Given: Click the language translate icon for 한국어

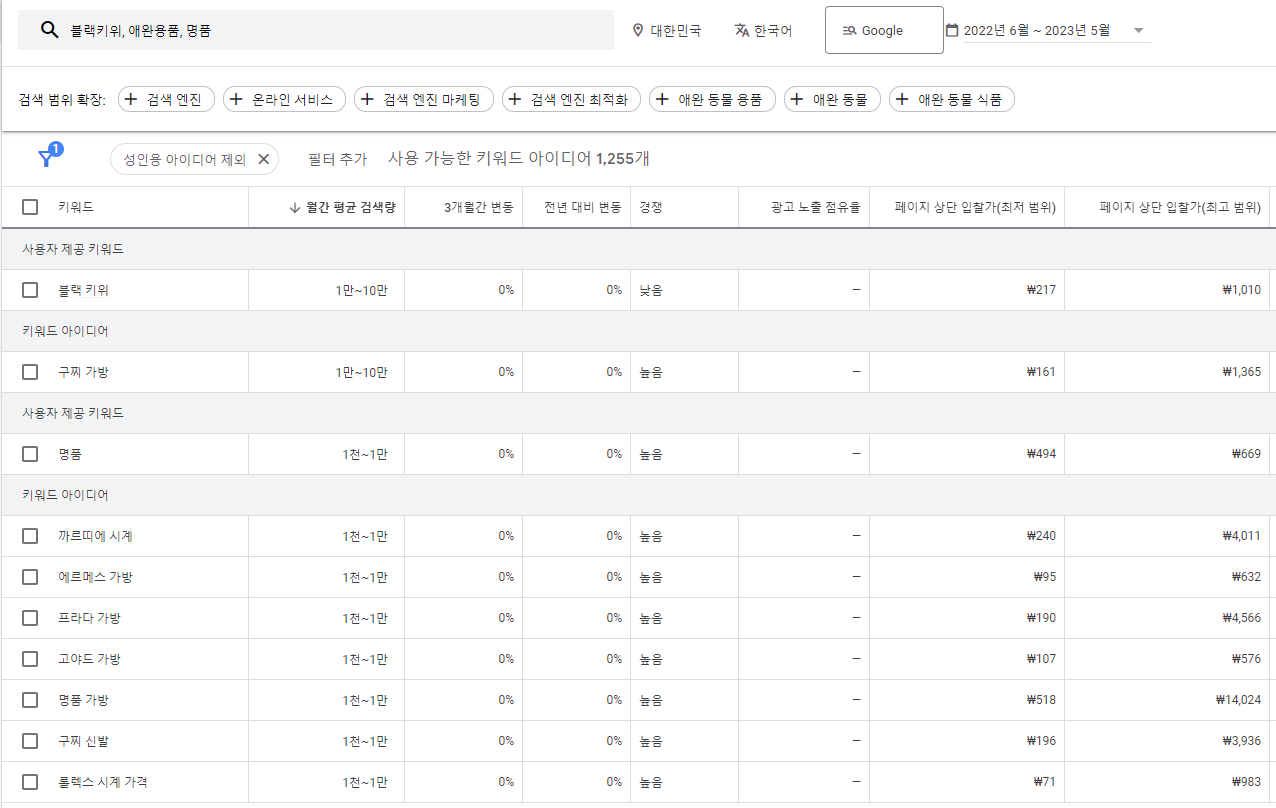Looking at the screenshot, I should tap(741, 30).
